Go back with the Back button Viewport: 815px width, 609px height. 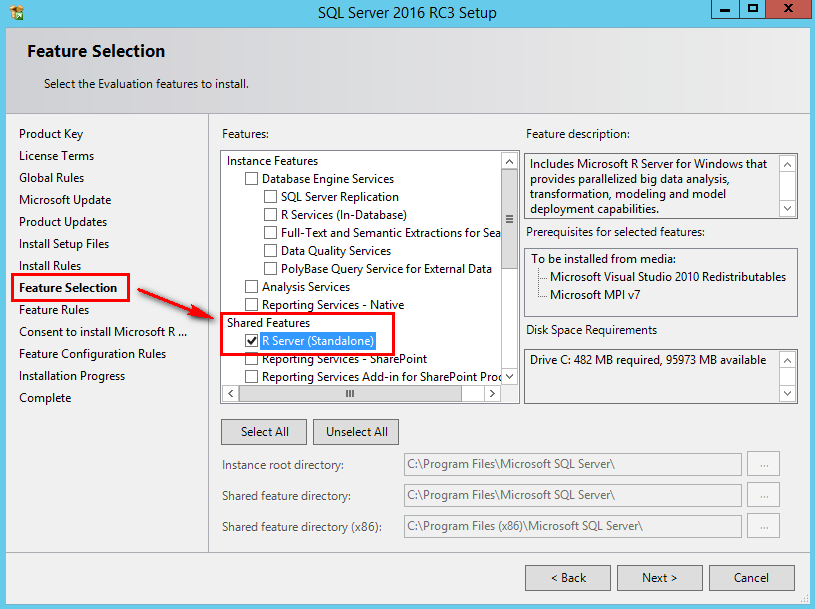[x=568, y=578]
